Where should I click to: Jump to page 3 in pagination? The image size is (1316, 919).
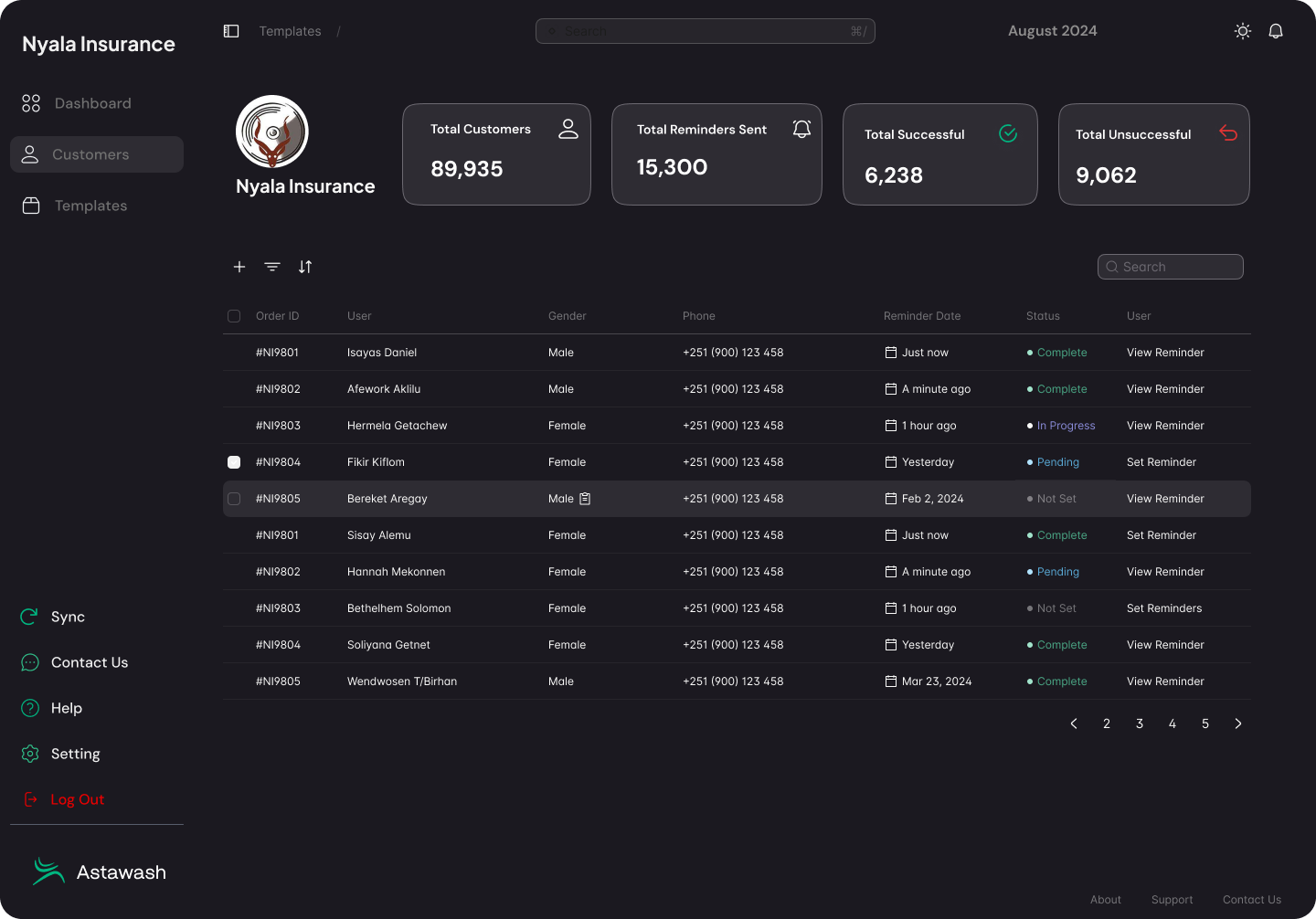click(1140, 724)
